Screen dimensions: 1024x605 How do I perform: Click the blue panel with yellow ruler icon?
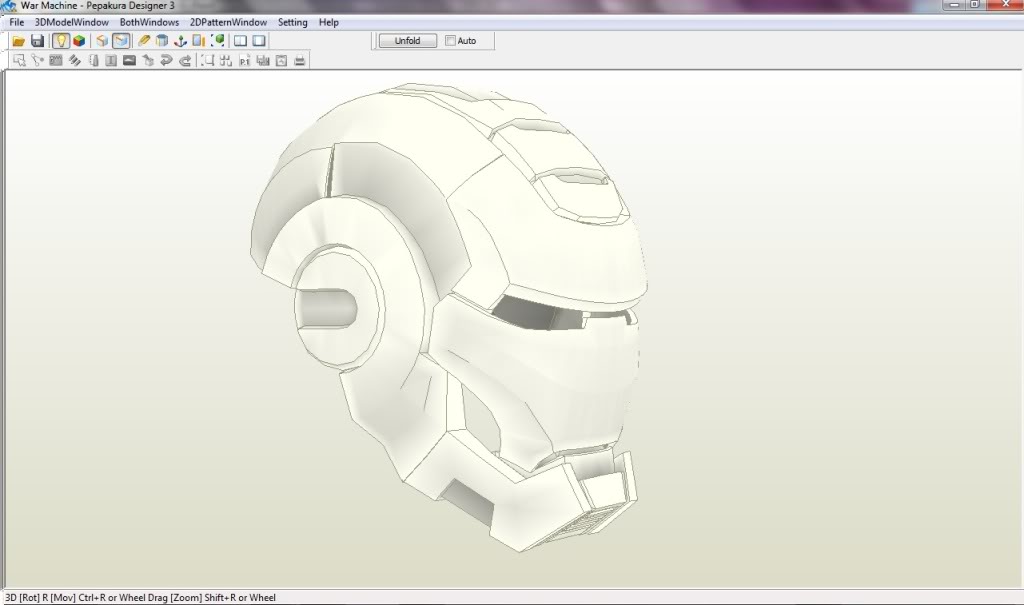point(199,41)
